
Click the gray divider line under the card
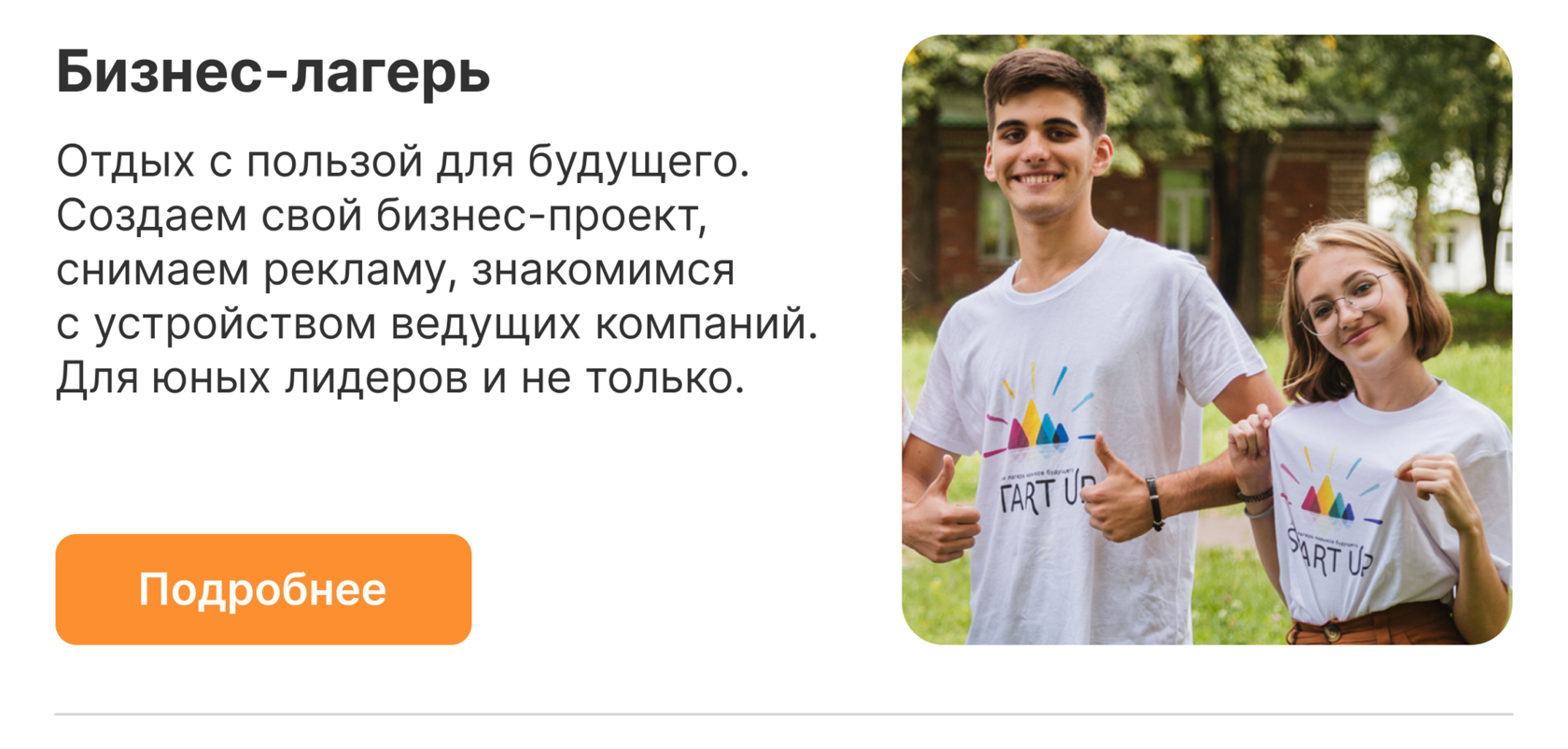784,714
